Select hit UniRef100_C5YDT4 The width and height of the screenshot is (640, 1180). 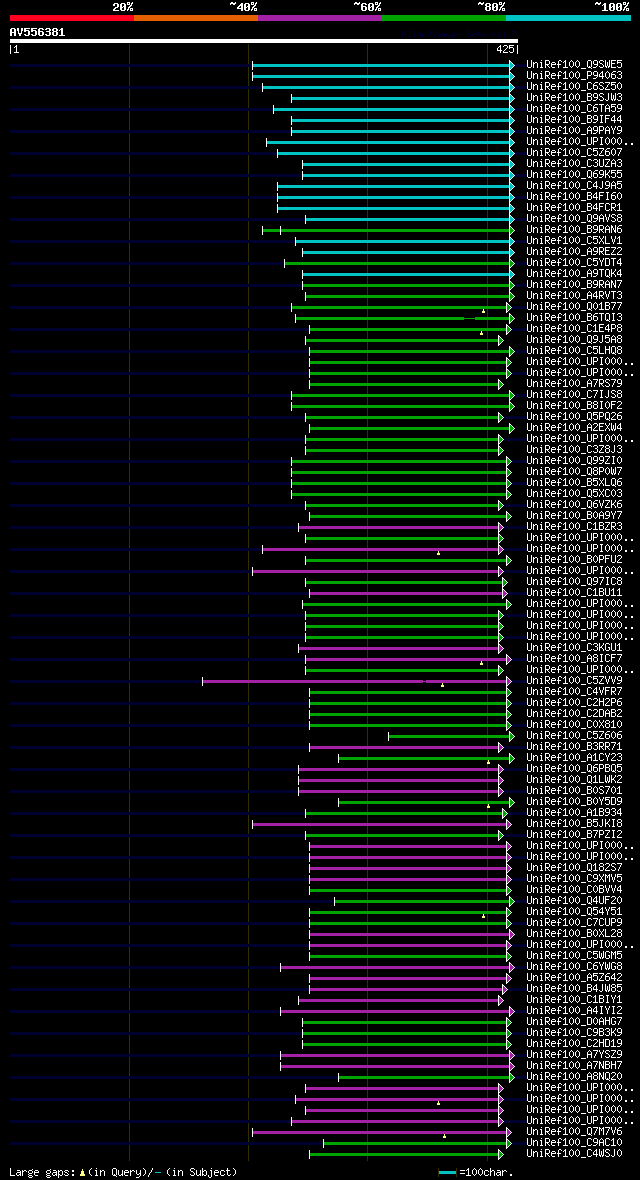click(x=574, y=263)
